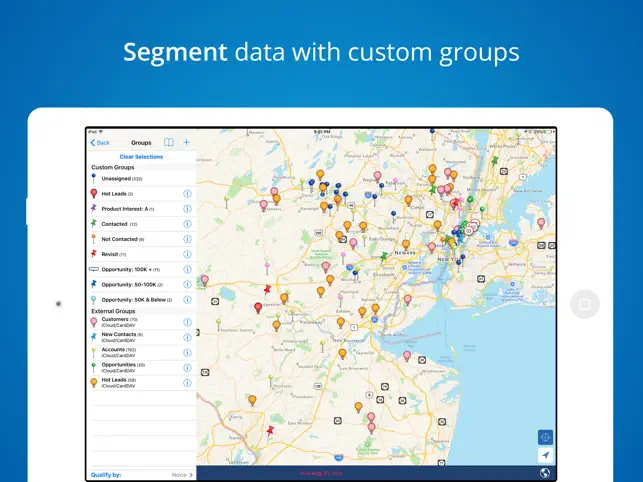Viewport: 643px width, 482px height.
Task: Select the Accounts (192) external group
Action: (x=141, y=352)
